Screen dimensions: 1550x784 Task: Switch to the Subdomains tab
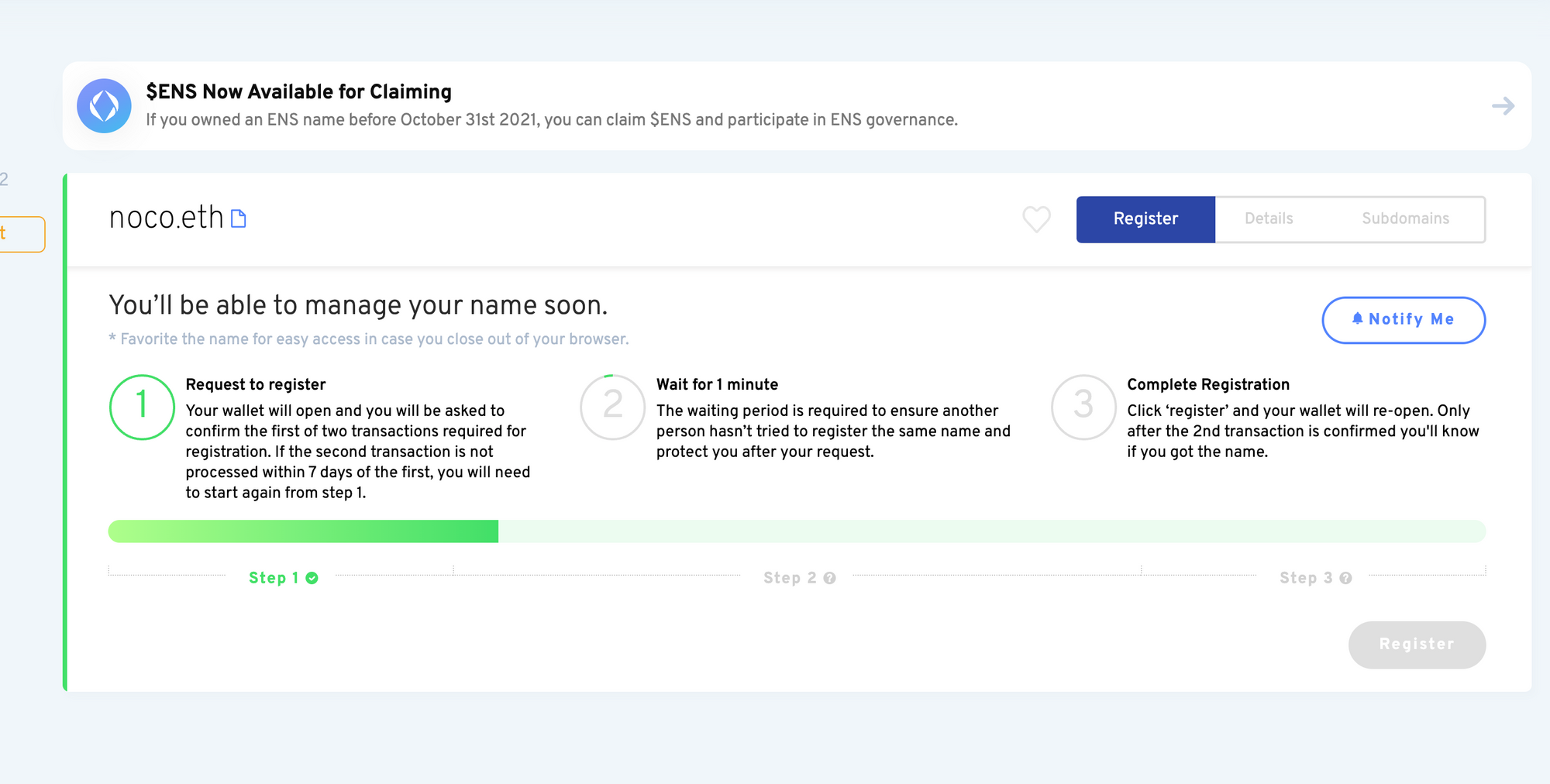(x=1405, y=219)
